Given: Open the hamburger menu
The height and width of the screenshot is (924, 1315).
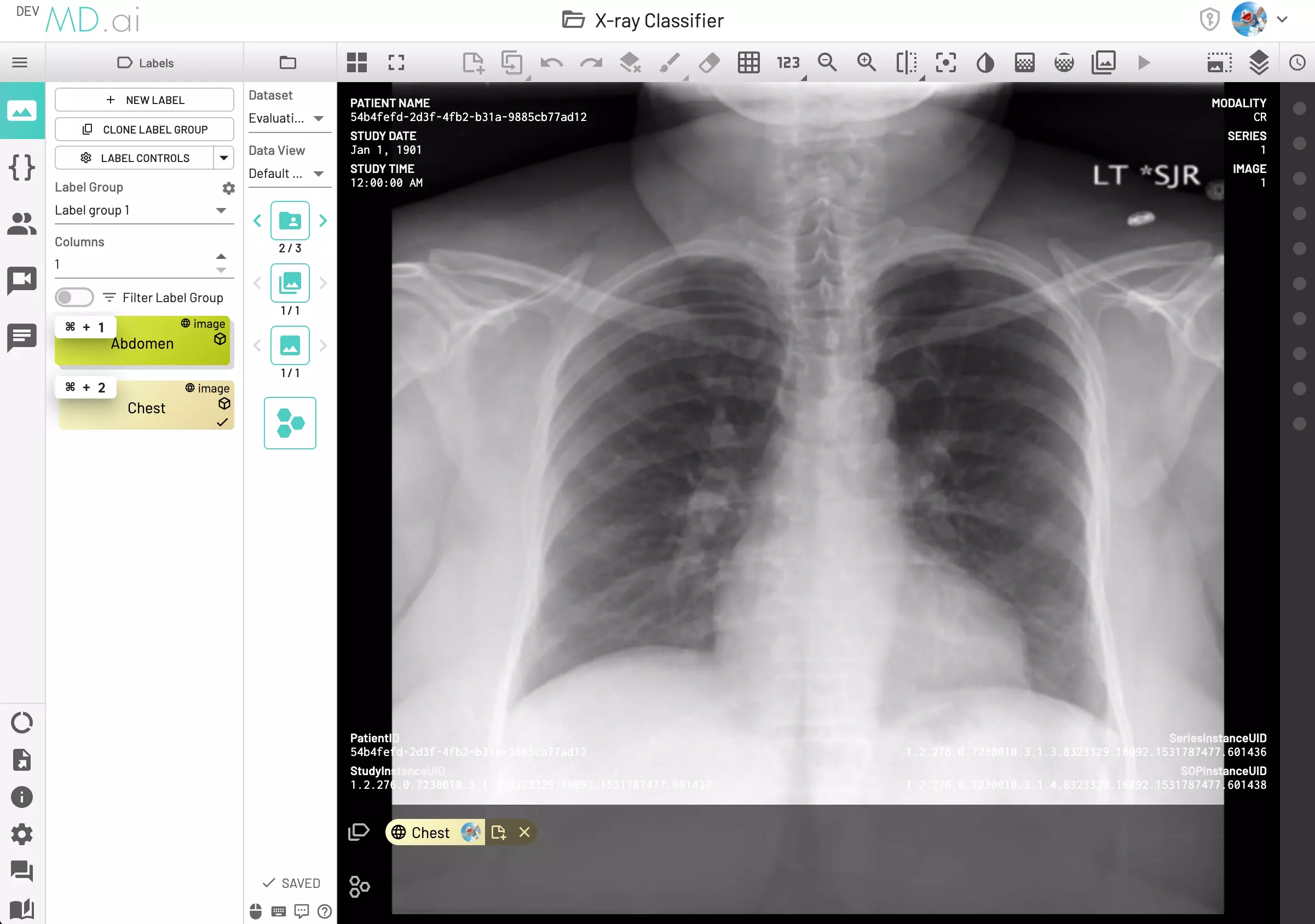Looking at the screenshot, I should click(21, 62).
